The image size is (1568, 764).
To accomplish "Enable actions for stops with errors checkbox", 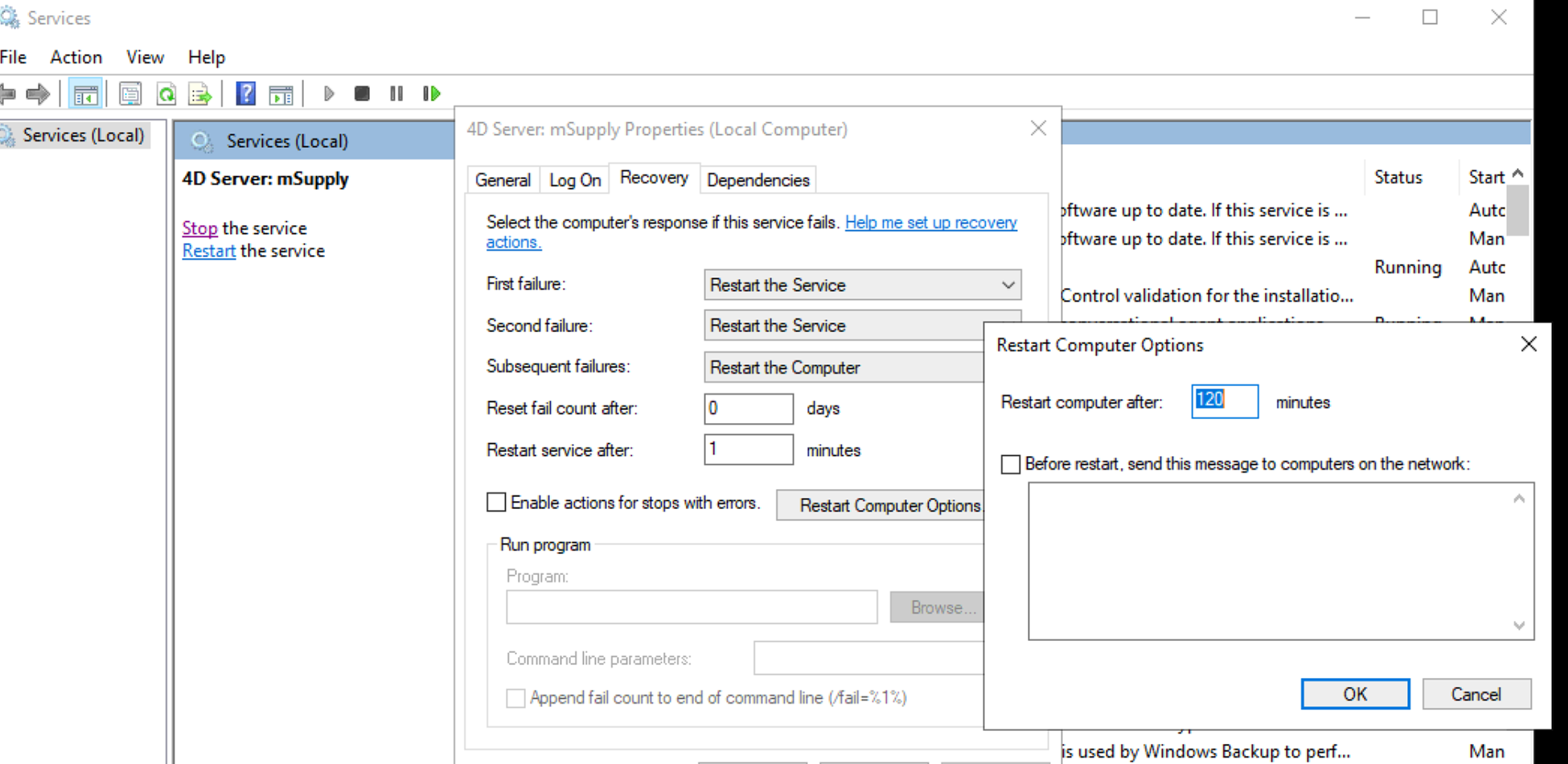I will (497, 503).
